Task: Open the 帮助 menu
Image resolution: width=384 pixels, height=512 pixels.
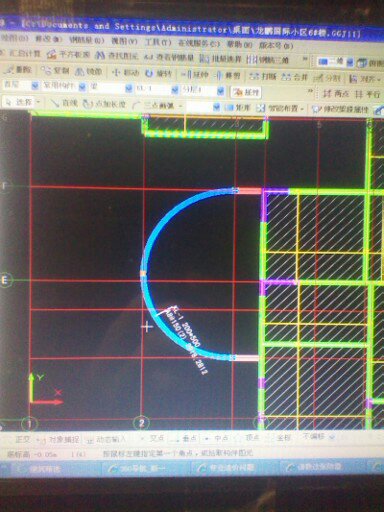Action: pyautogui.click(x=239, y=44)
